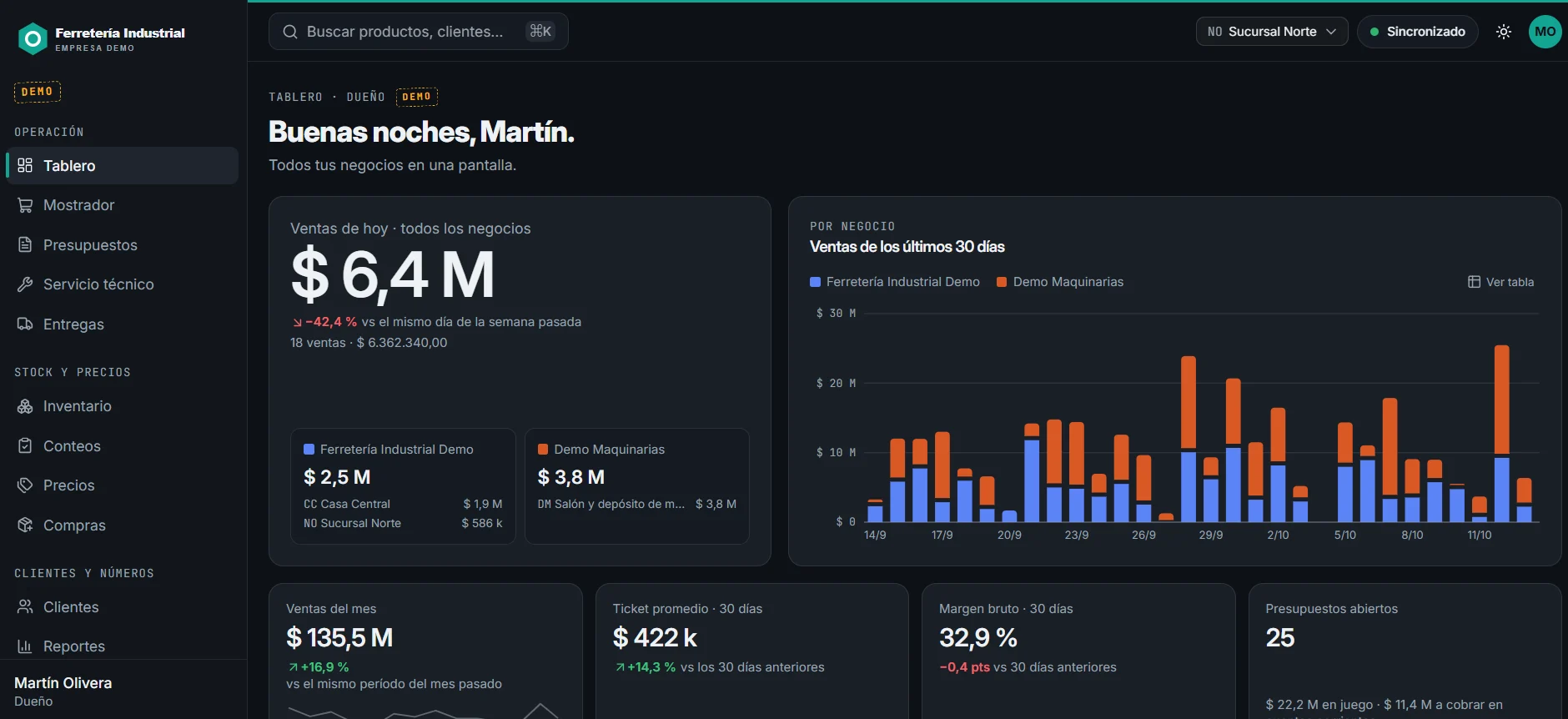Click the Ver tabla button
The width and height of the screenshot is (1568, 719).
tap(1501, 282)
